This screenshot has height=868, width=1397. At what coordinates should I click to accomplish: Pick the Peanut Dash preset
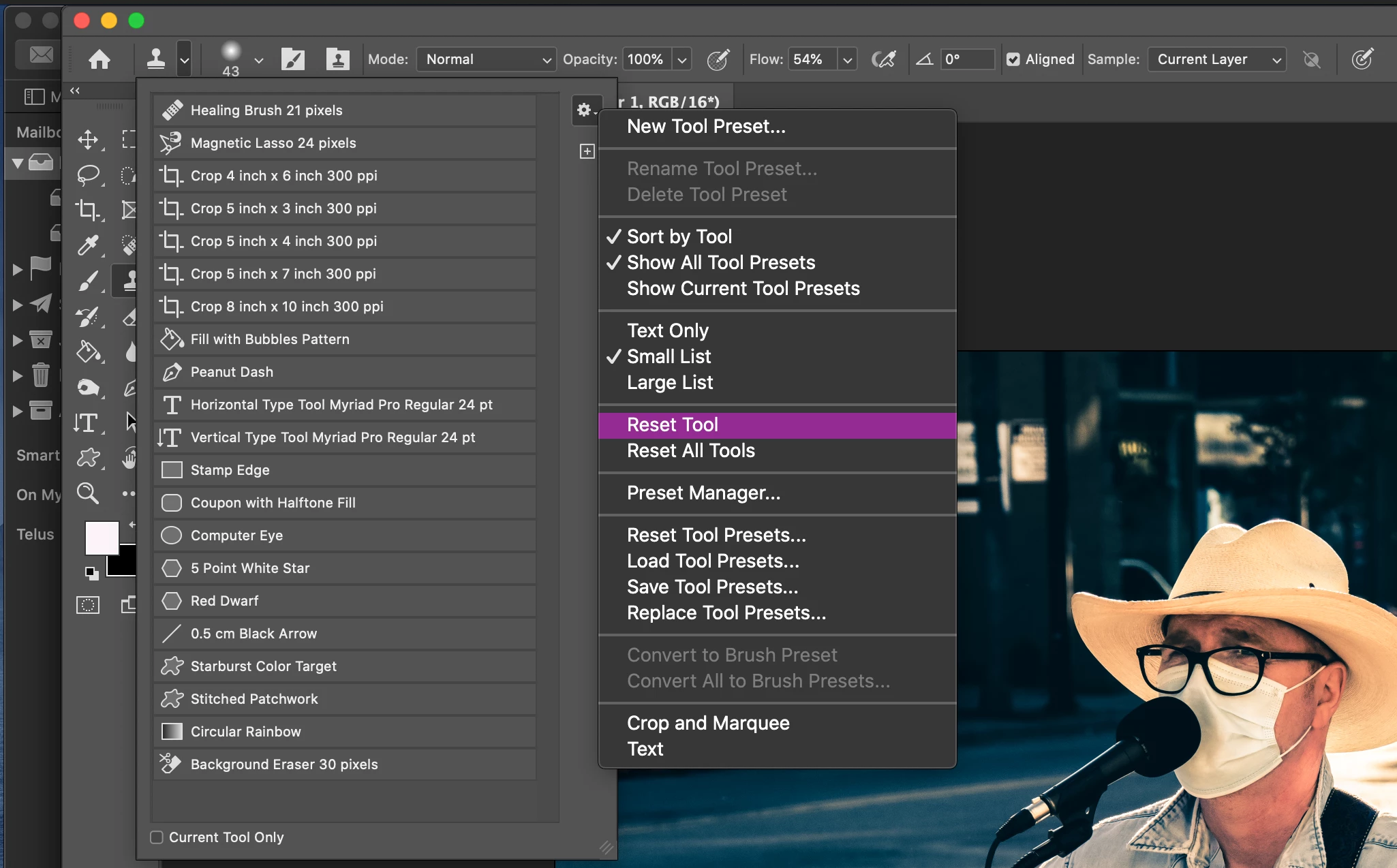point(232,372)
